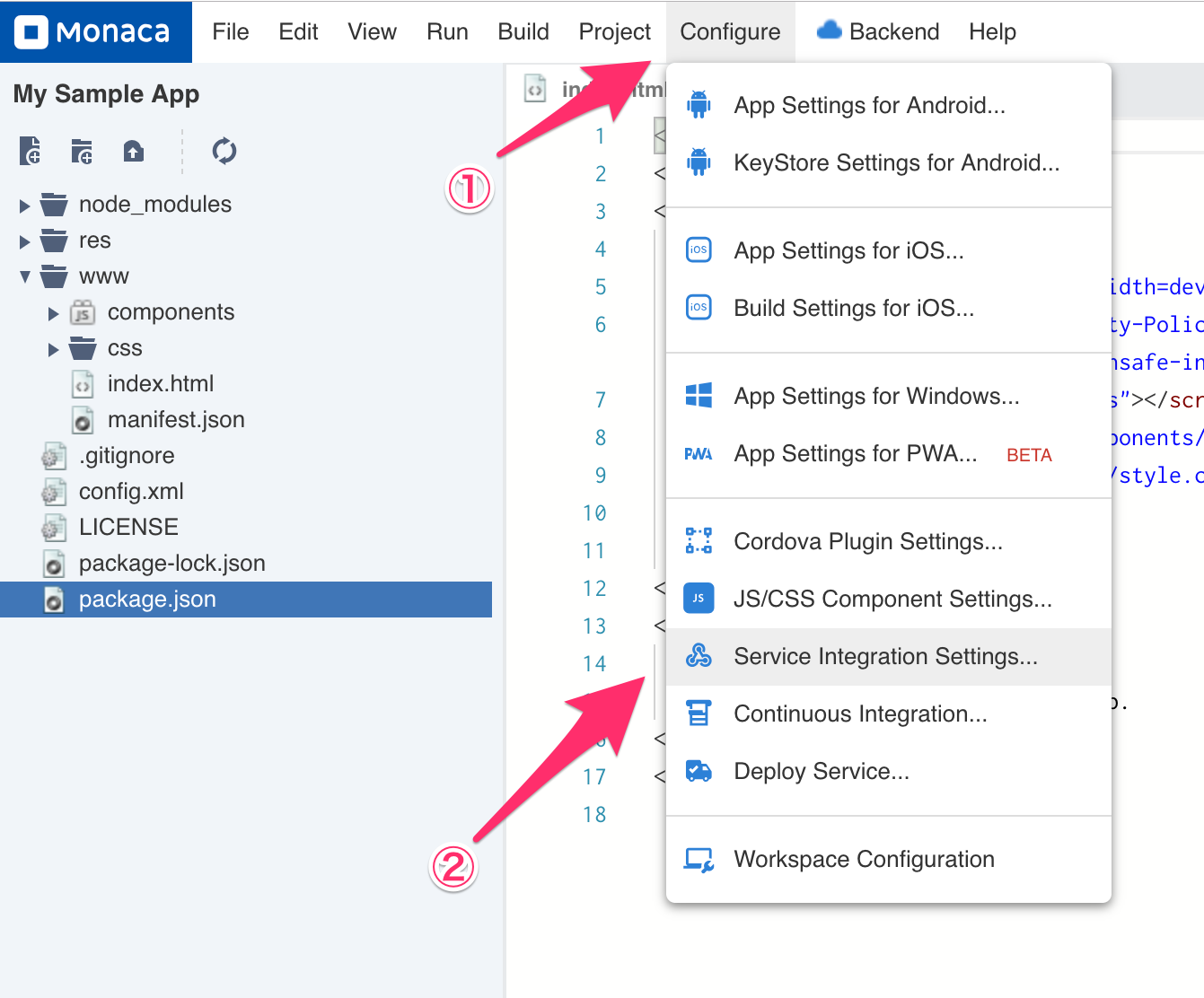Choose Continuous Integration

point(889,713)
